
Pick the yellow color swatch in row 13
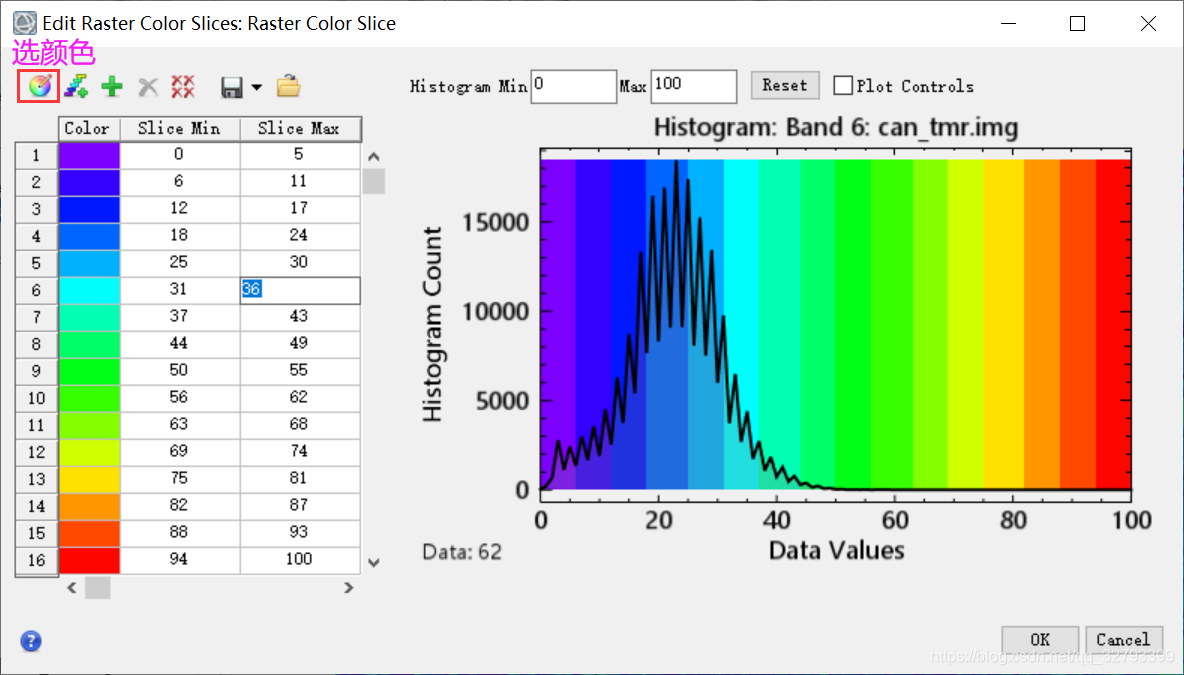pos(89,479)
